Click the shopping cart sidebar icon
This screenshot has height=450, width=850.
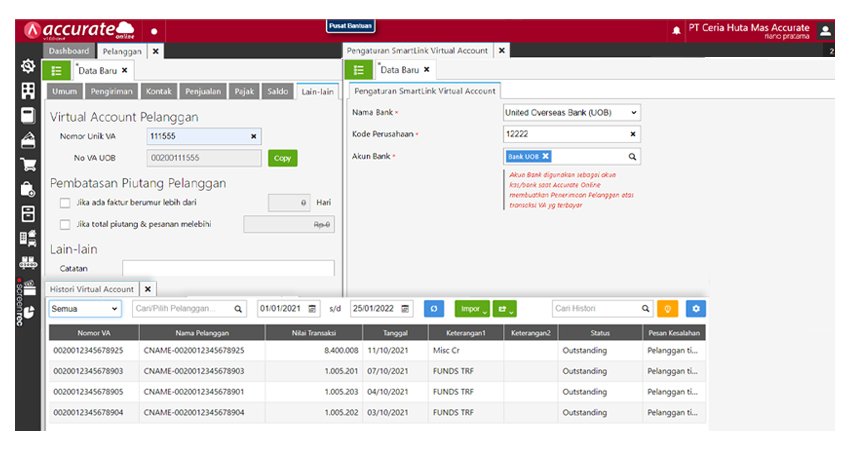click(29, 164)
